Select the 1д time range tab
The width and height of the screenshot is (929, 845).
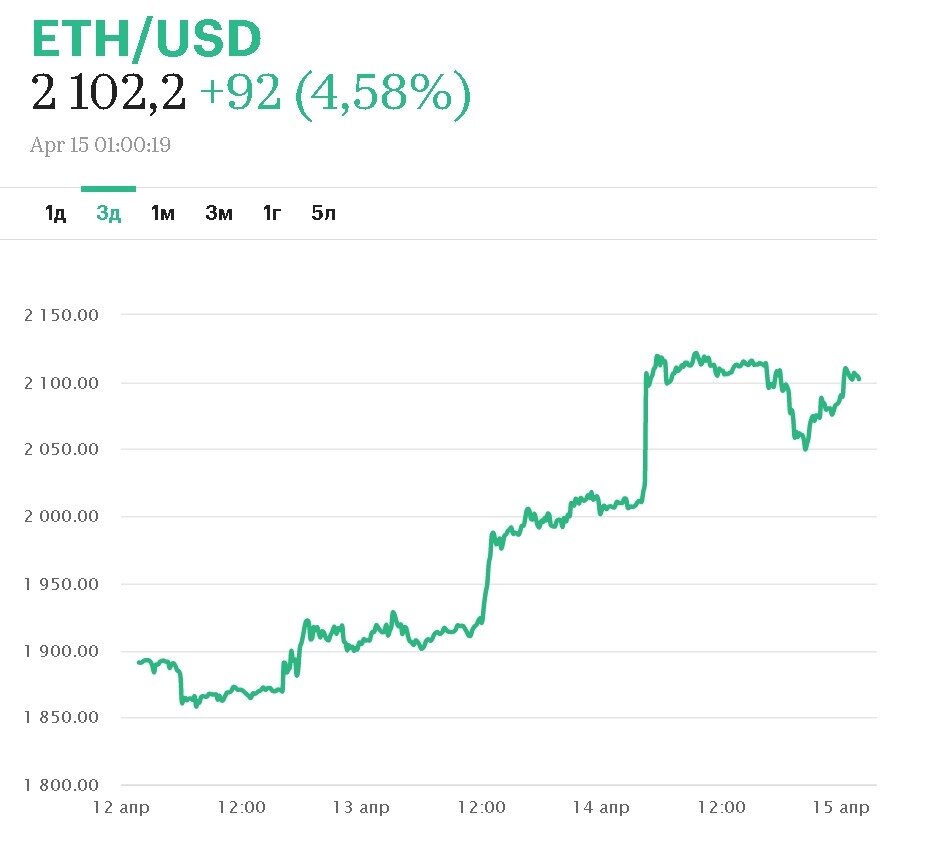[55, 213]
